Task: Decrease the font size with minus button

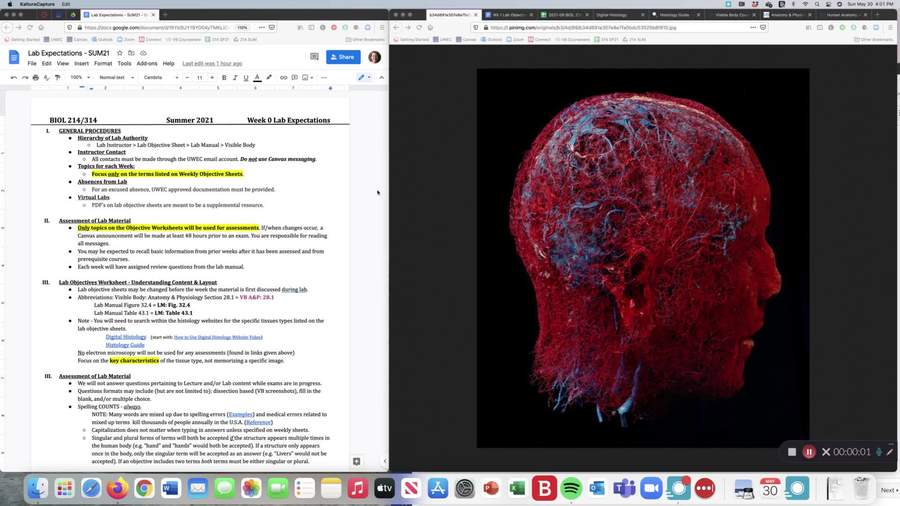Action: point(187,77)
